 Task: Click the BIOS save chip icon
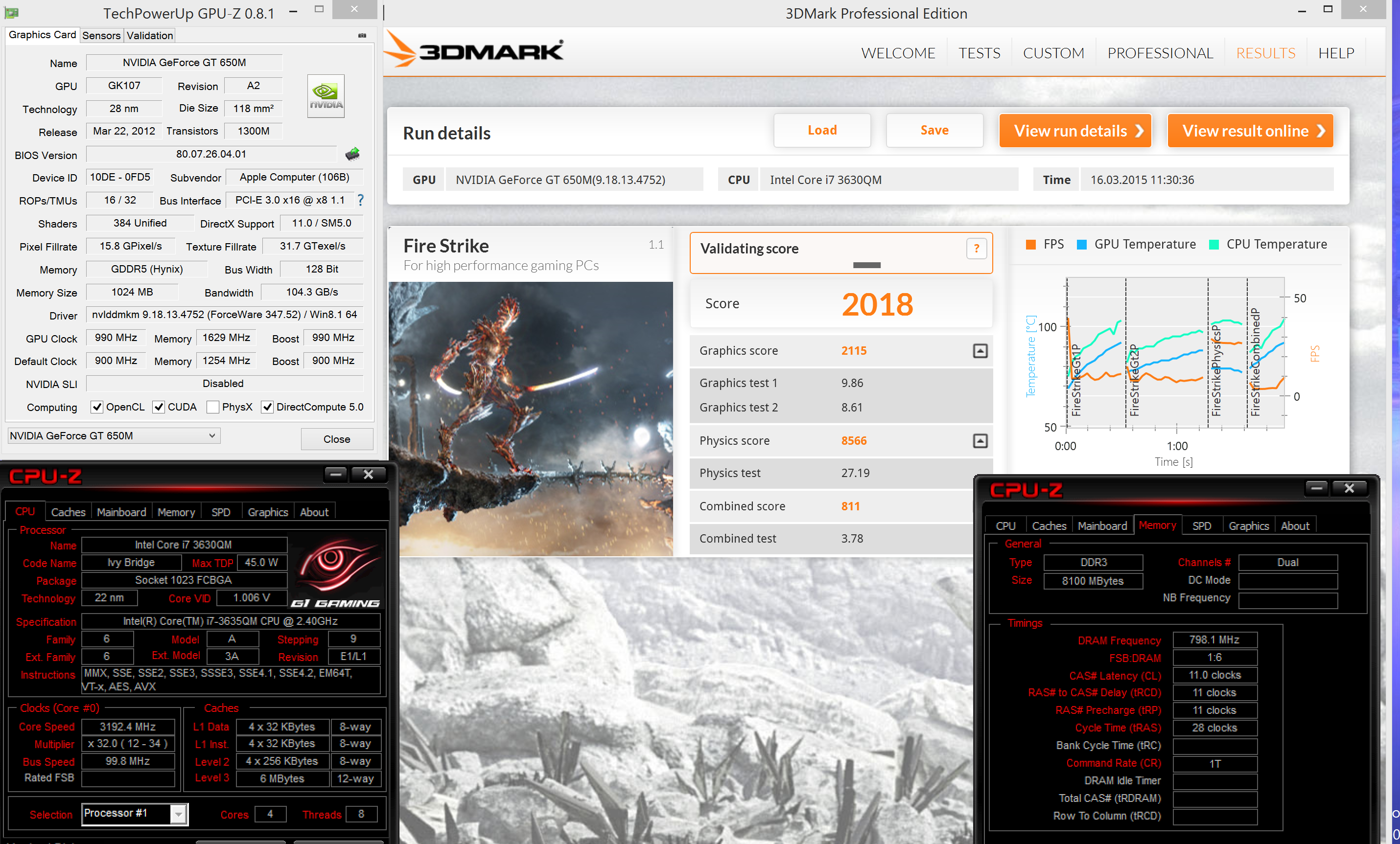[x=352, y=154]
